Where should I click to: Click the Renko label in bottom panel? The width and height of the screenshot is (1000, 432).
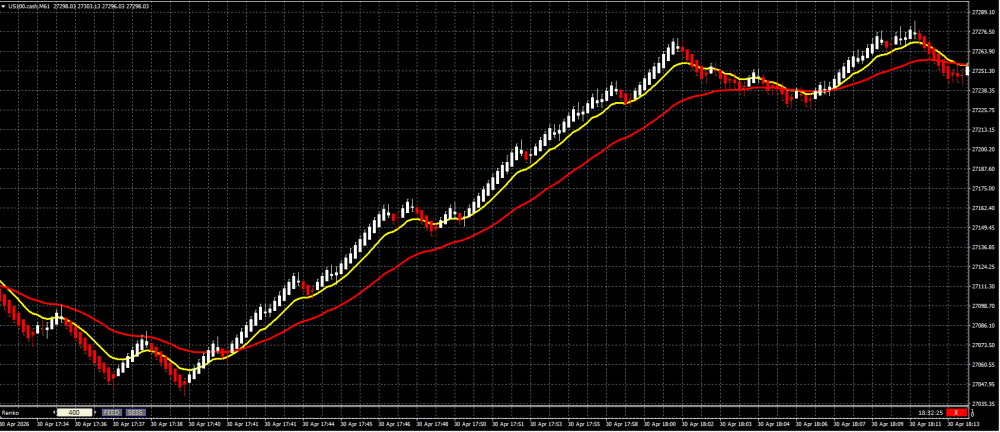tap(10, 412)
